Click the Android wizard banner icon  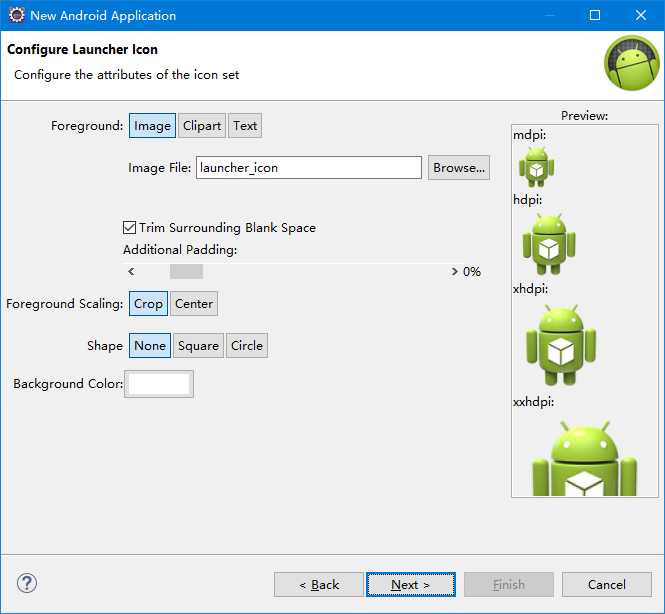(x=632, y=63)
